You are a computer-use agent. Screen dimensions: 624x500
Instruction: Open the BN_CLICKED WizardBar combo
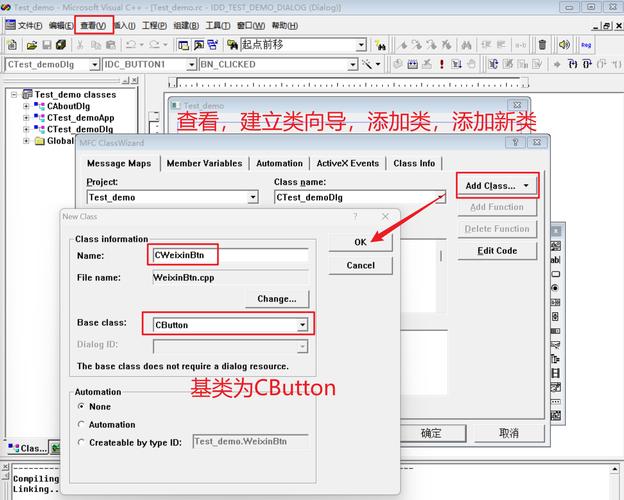[x=353, y=64]
